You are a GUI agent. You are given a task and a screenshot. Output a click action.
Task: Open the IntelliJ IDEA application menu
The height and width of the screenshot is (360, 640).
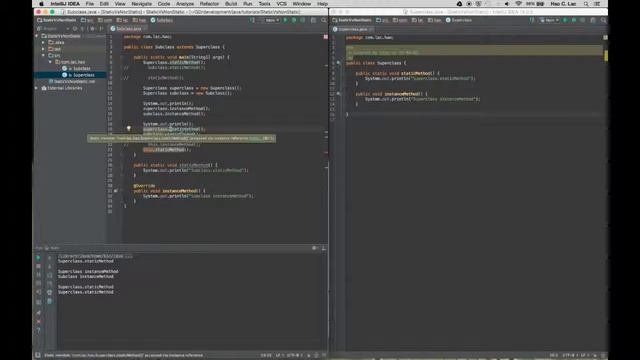(x=65, y=4)
